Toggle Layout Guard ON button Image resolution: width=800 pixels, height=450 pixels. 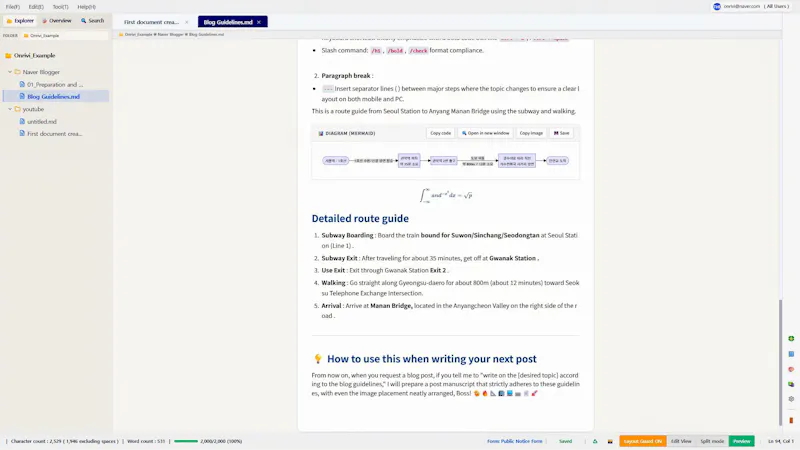(x=642, y=441)
